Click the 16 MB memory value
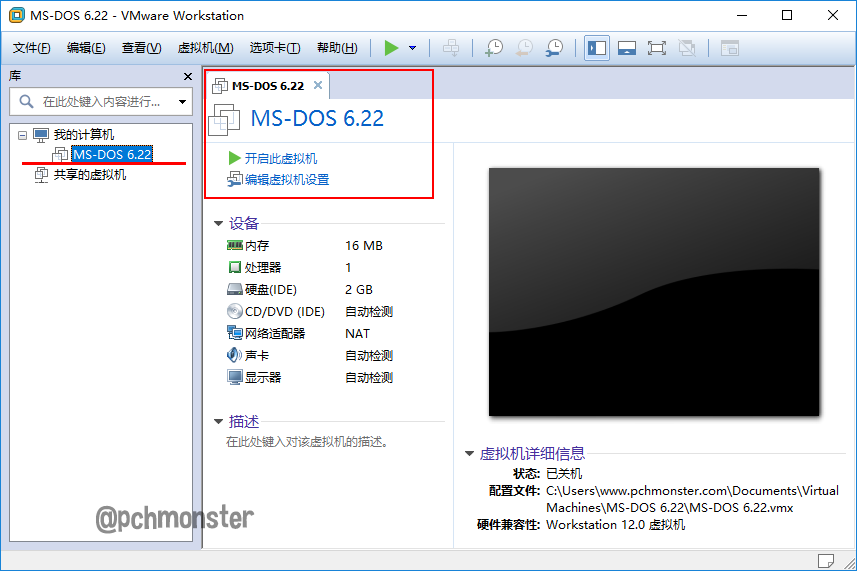The width and height of the screenshot is (857, 571). 363,245
